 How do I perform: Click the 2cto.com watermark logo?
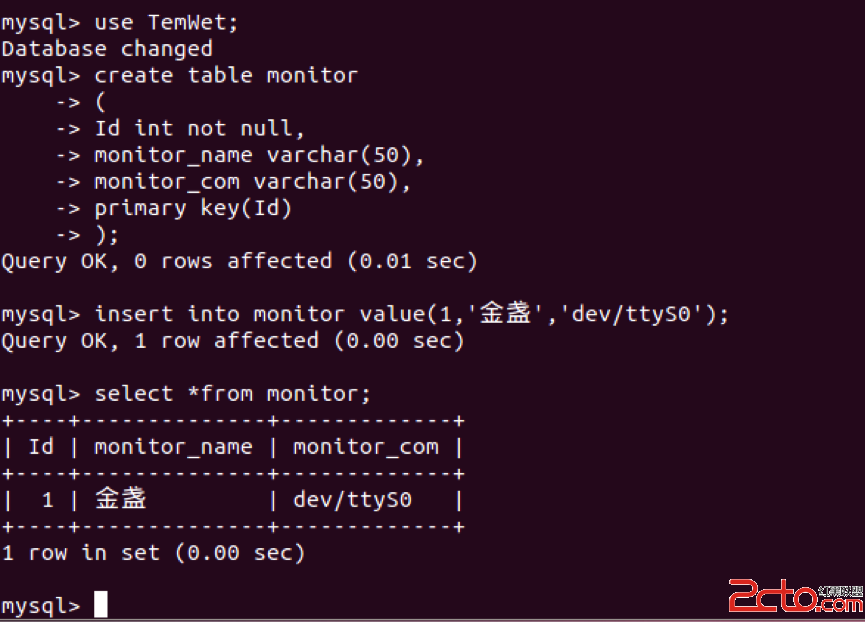pos(795,595)
